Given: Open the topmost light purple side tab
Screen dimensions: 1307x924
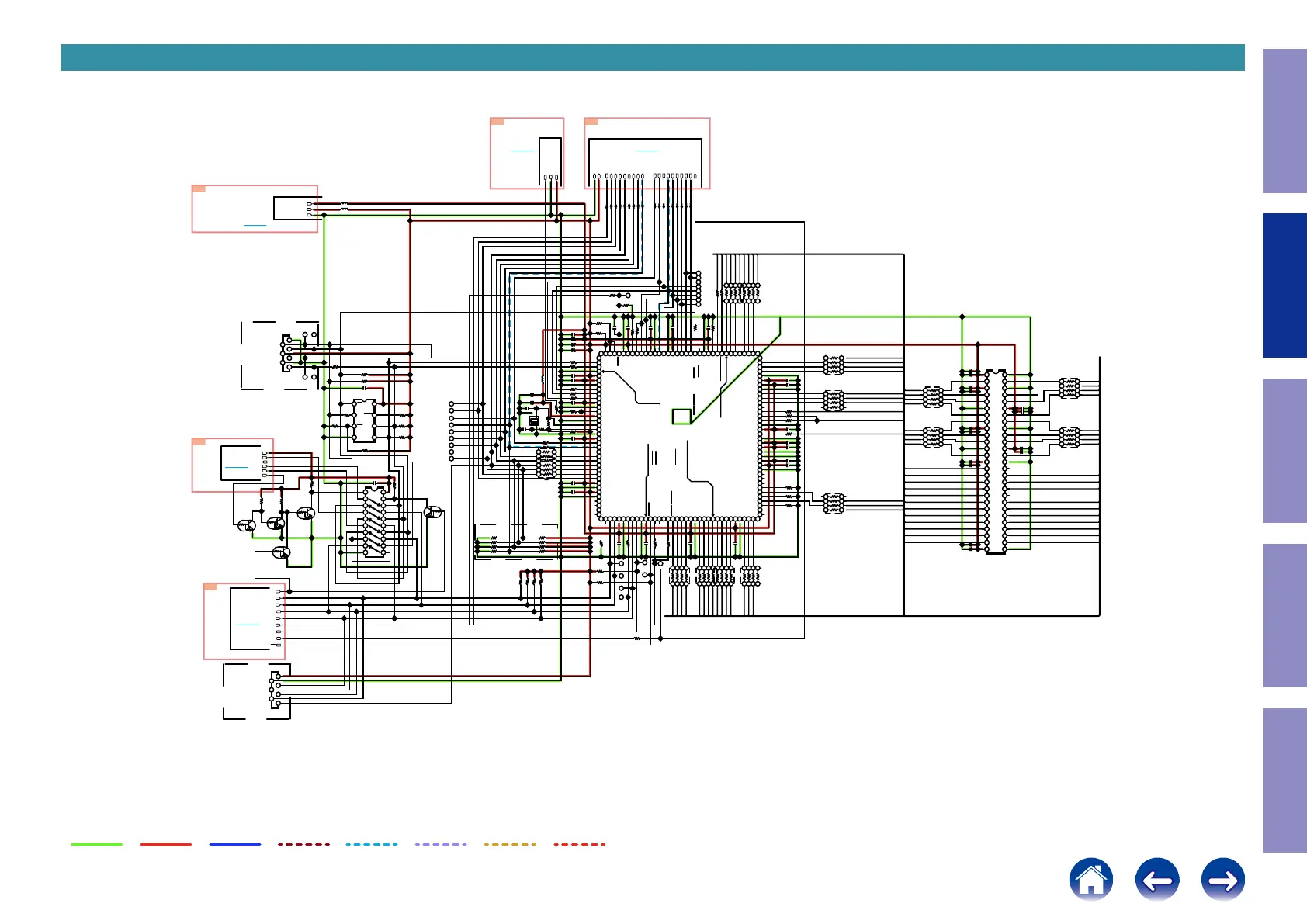Looking at the screenshot, I should point(1284,121).
